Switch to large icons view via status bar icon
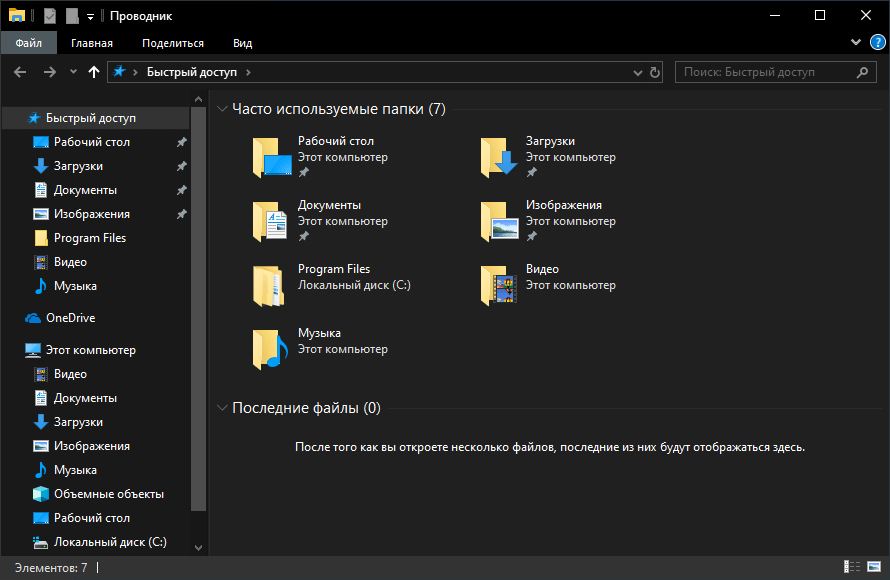890x580 pixels. coord(874,566)
